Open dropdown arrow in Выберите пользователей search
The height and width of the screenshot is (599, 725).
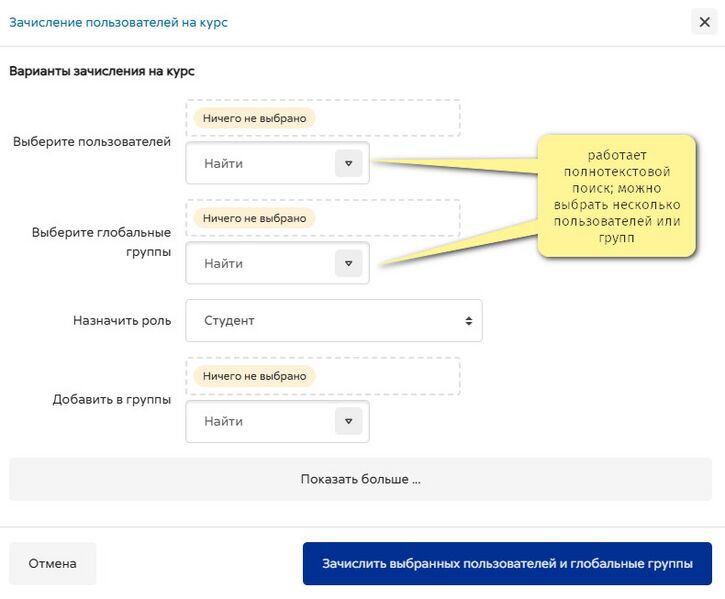[x=349, y=163]
